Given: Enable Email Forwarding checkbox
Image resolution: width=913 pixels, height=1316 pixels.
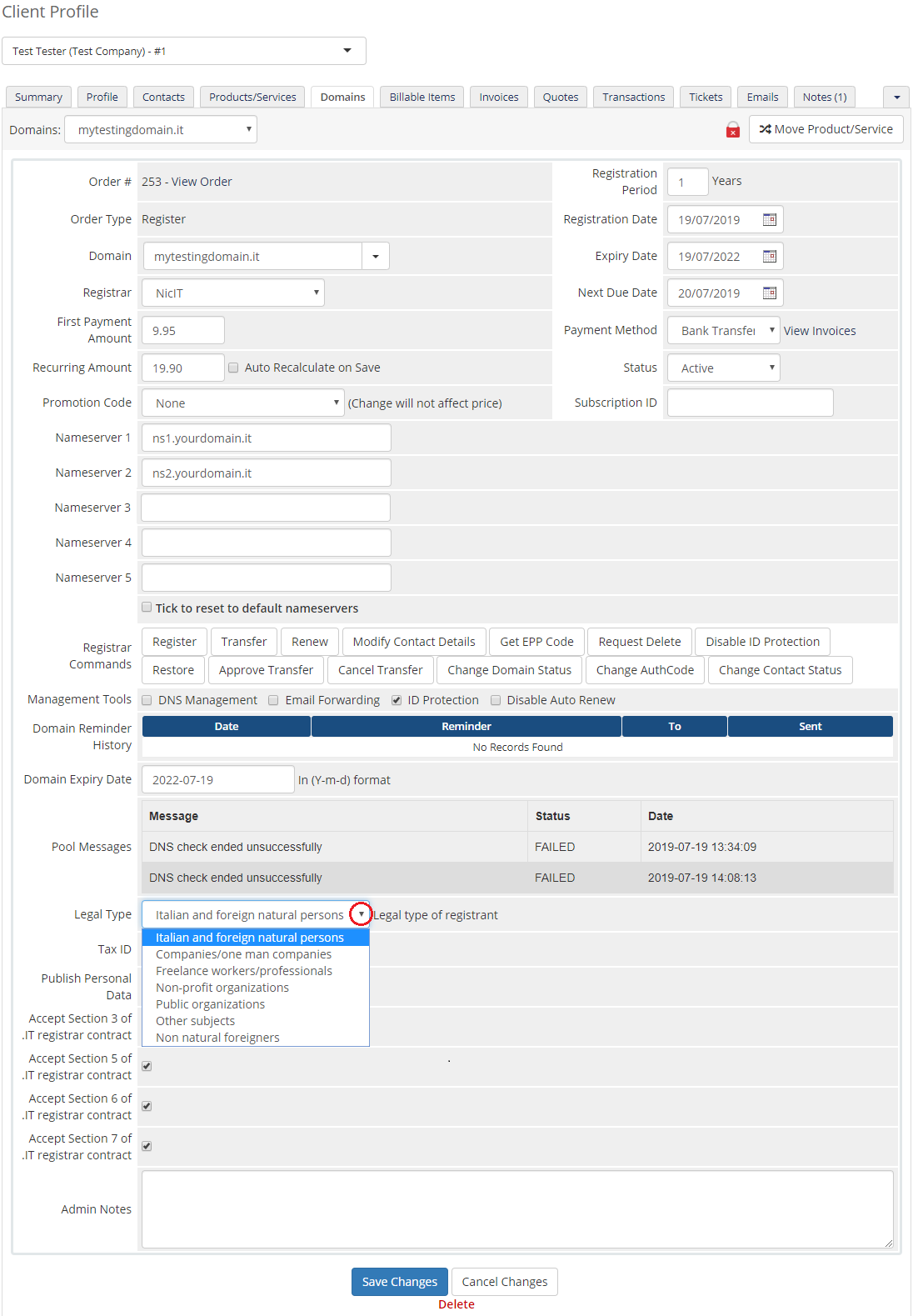Looking at the screenshot, I should (273, 700).
